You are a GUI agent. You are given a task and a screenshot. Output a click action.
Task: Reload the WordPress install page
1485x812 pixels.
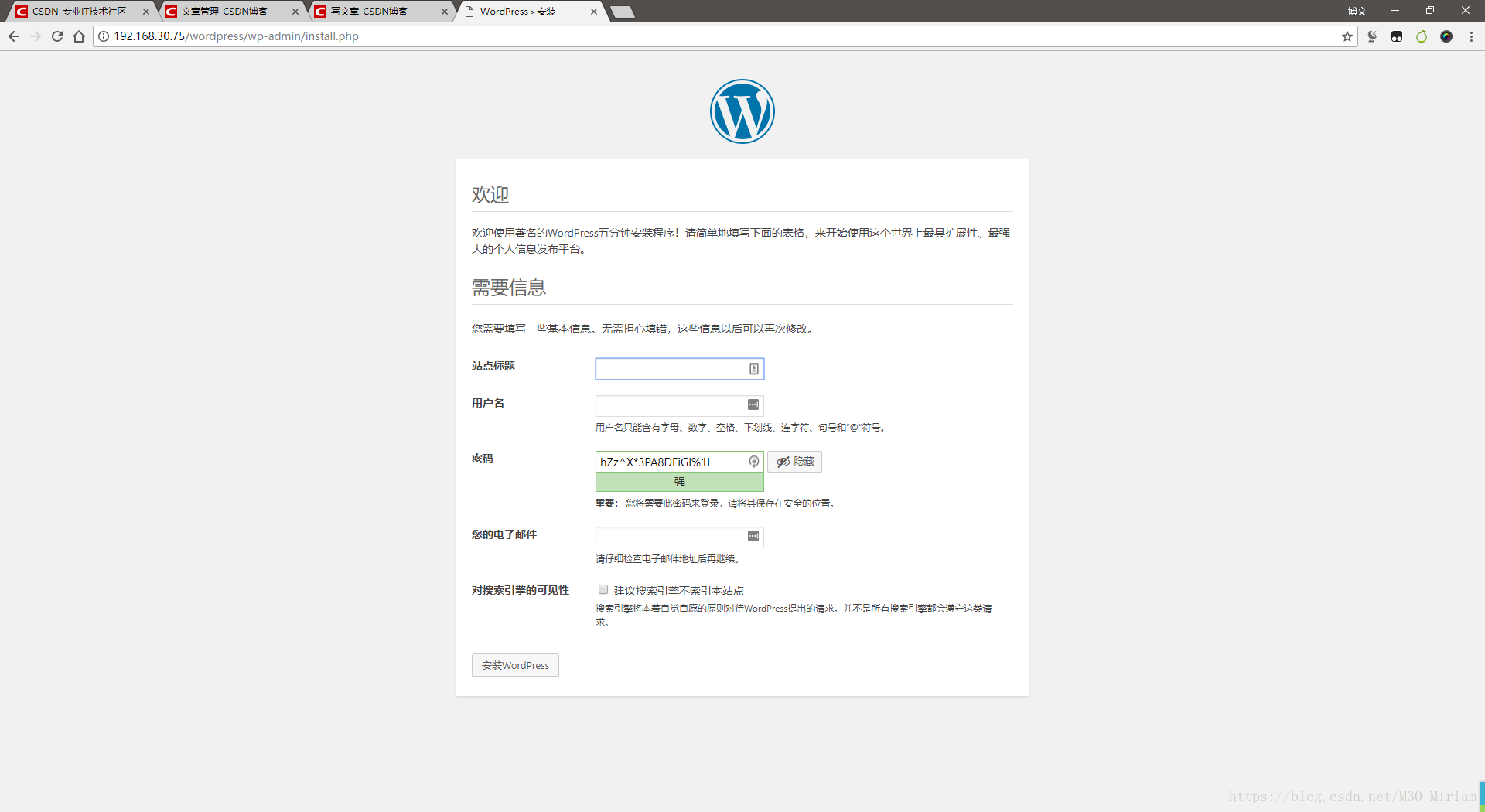[x=57, y=36]
